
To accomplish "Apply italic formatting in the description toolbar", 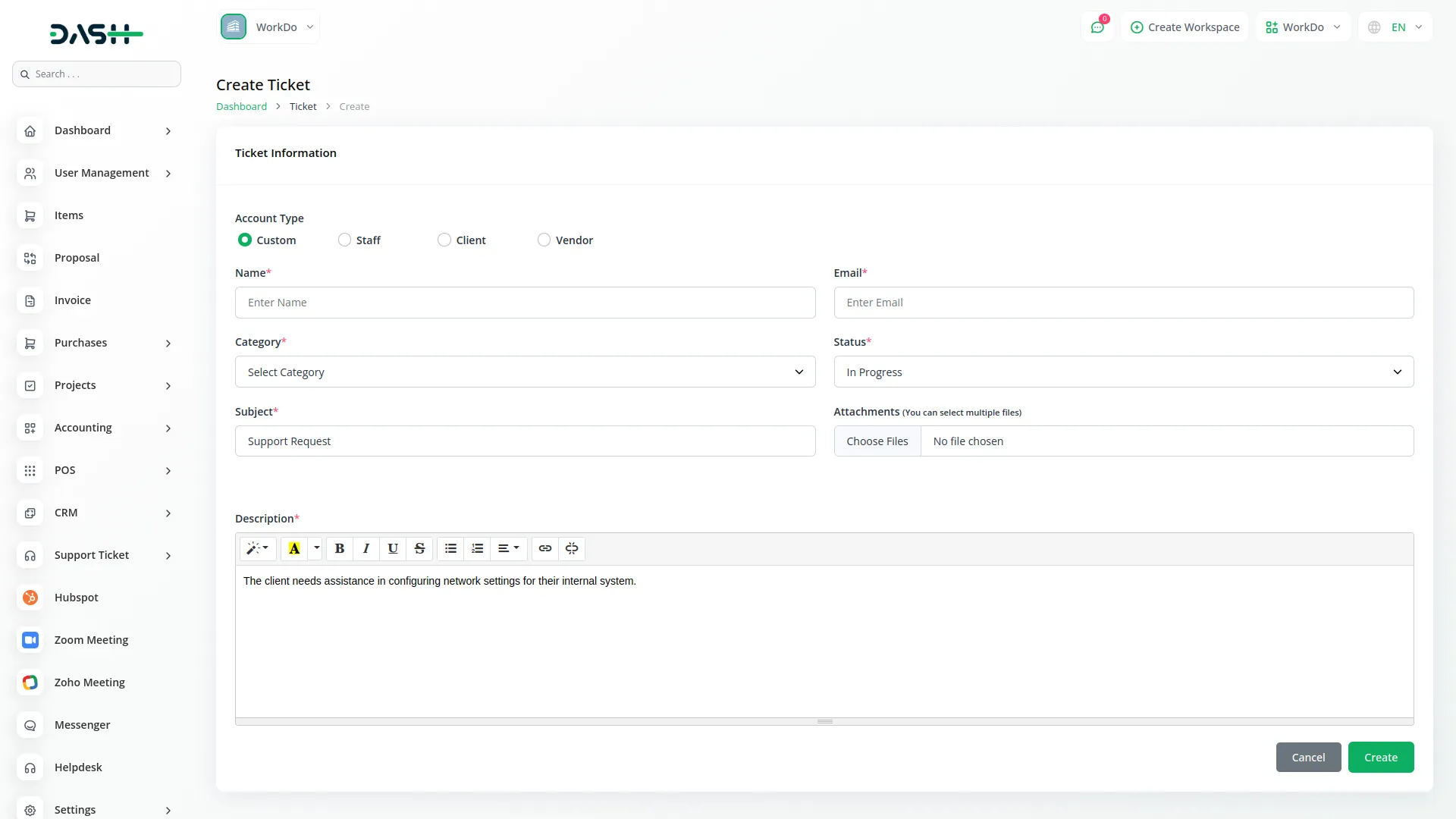I will pos(366,548).
